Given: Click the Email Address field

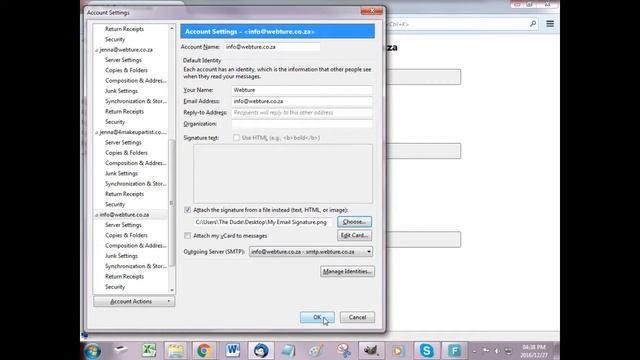Looking at the screenshot, I should (x=302, y=101).
